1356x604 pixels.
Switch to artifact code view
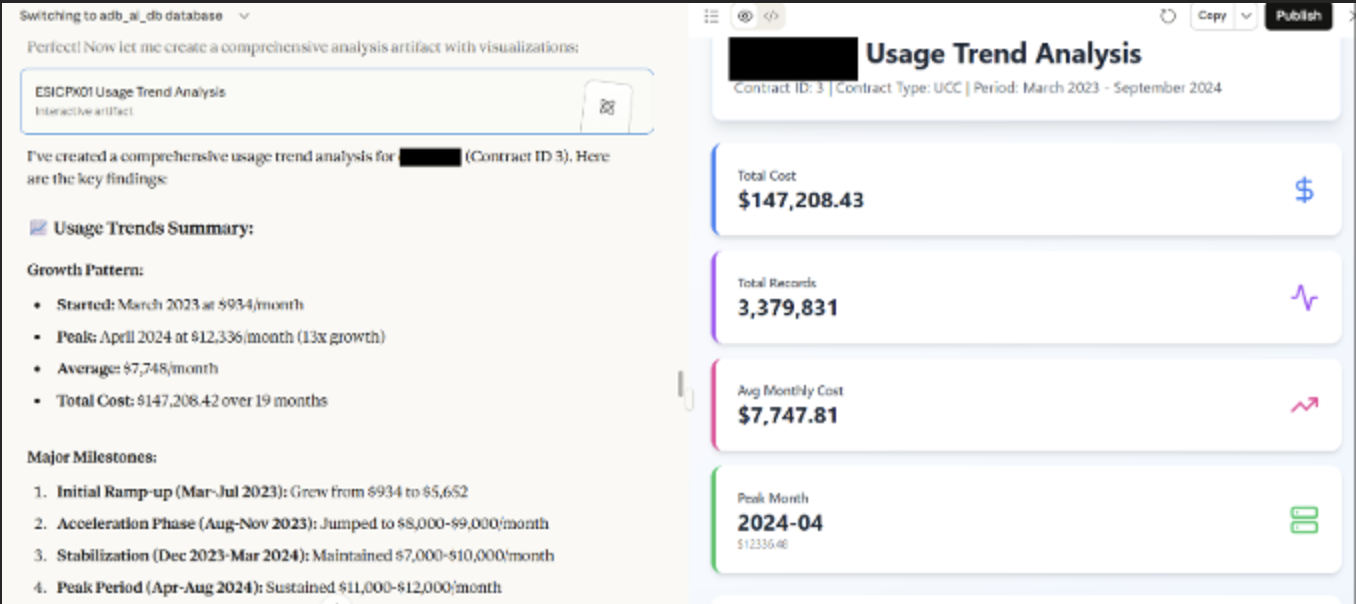coord(771,16)
